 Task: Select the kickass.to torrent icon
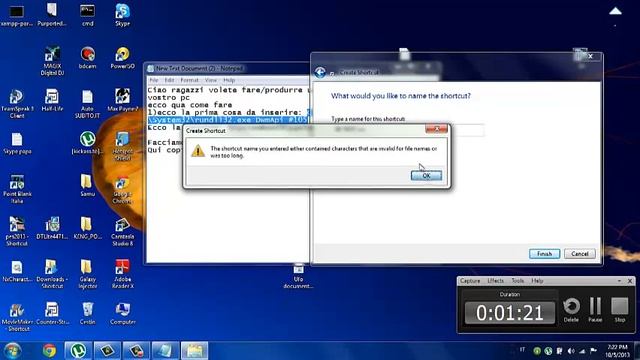point(87,143)
